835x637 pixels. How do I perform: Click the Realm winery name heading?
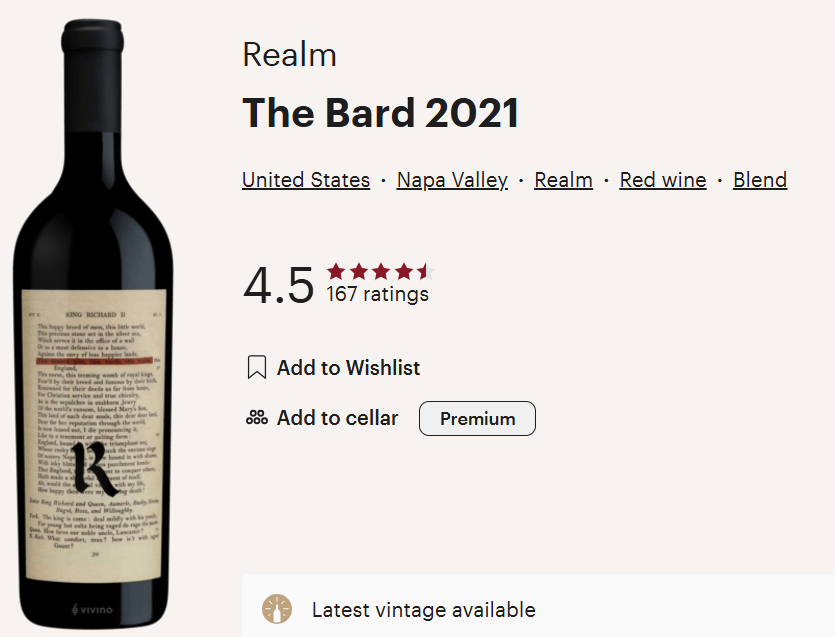290,55
